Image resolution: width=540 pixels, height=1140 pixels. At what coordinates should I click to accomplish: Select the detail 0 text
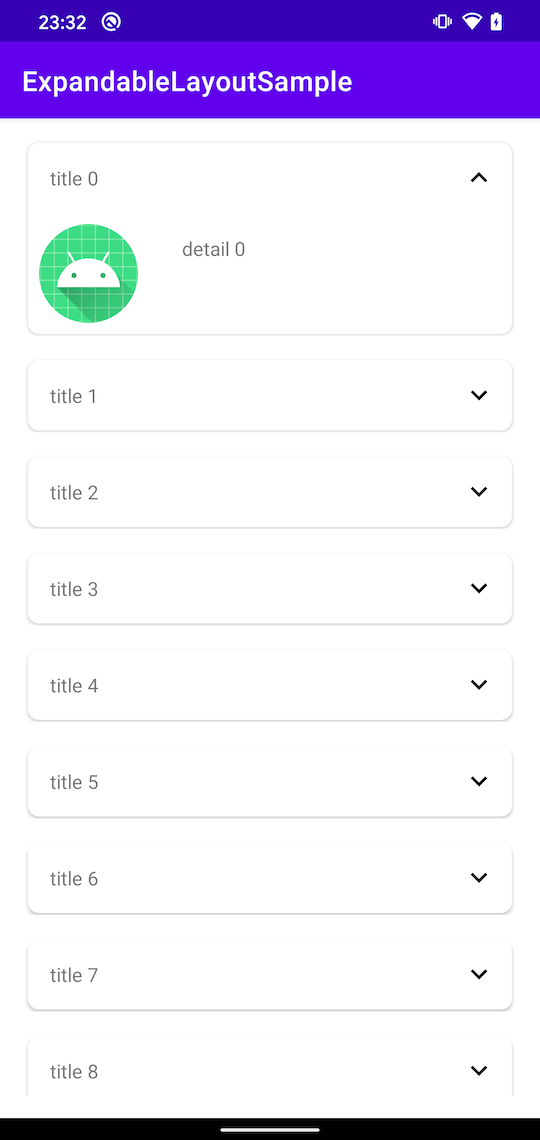(x=213, y=249)
